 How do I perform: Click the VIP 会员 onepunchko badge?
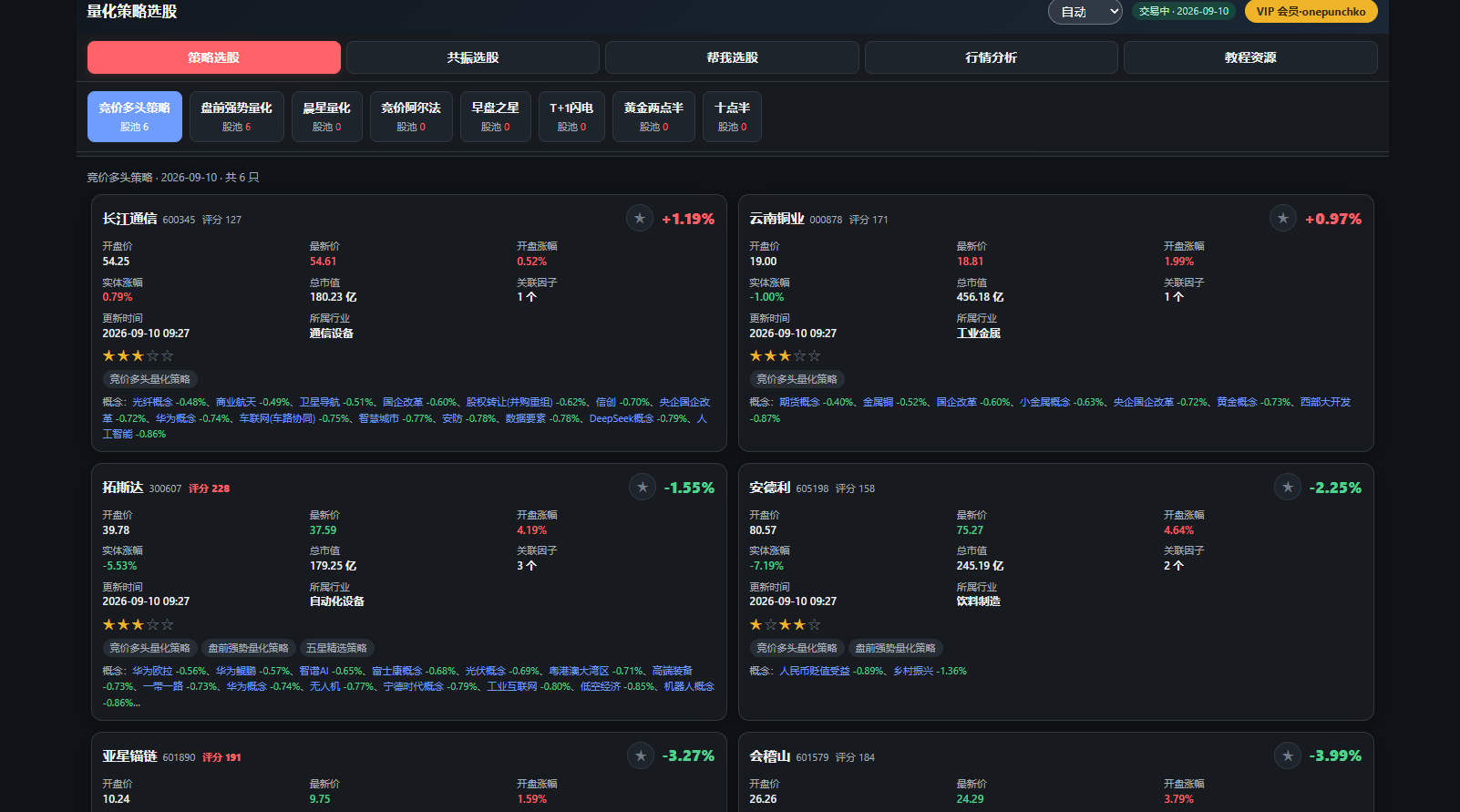(x=1311, y=12)
